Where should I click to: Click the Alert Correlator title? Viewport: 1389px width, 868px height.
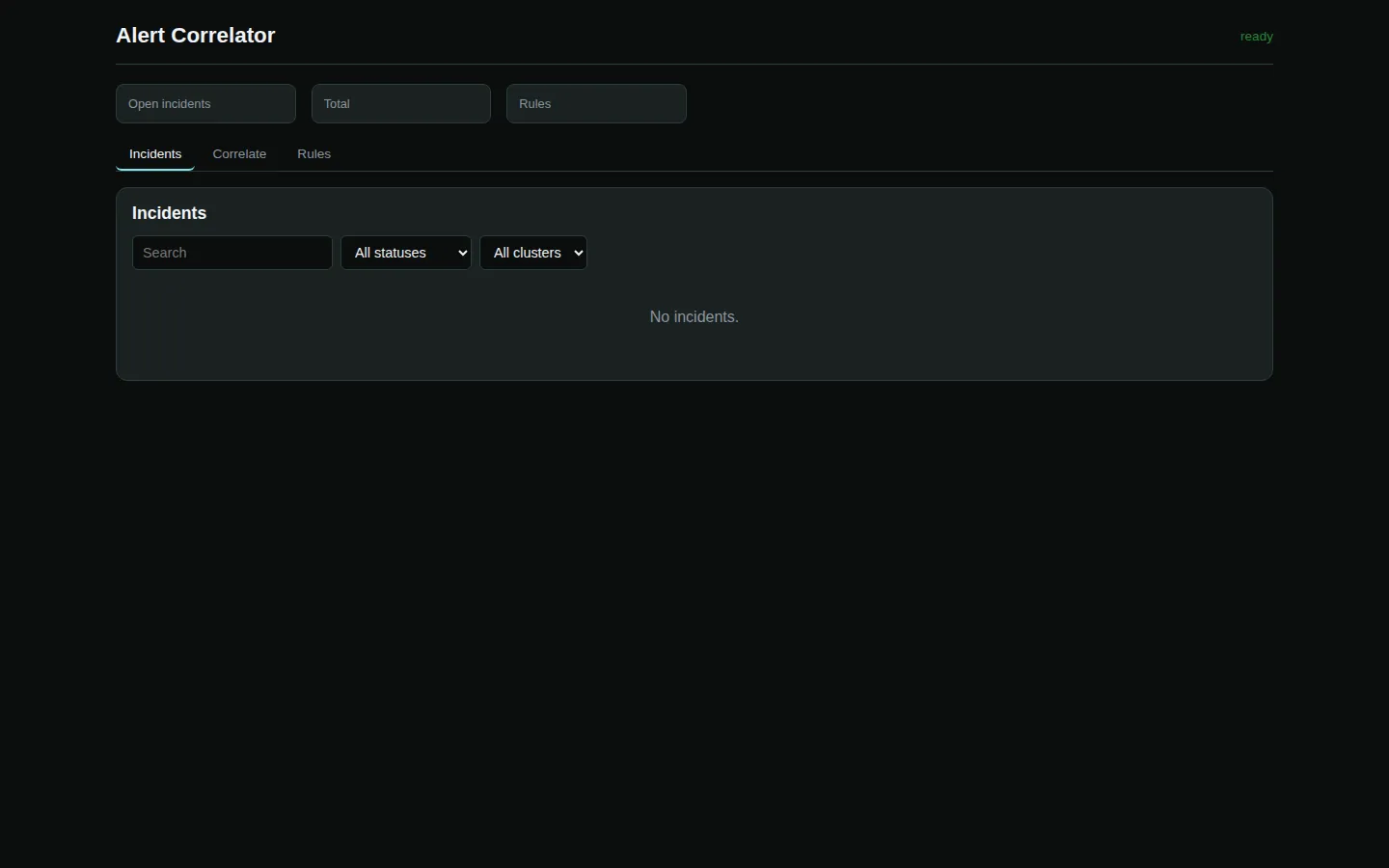(x=196, y=36)
